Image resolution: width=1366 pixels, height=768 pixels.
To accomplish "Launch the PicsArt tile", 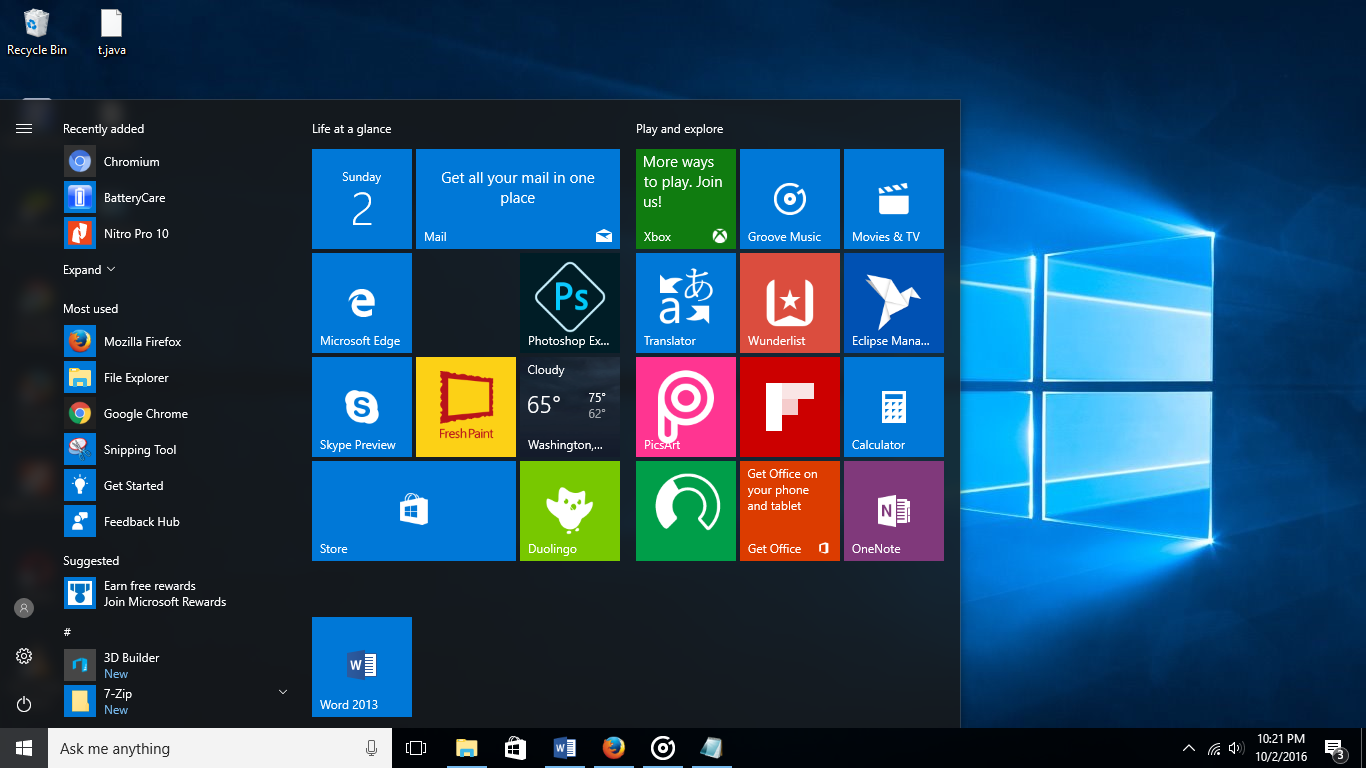I will click(686, 407).
